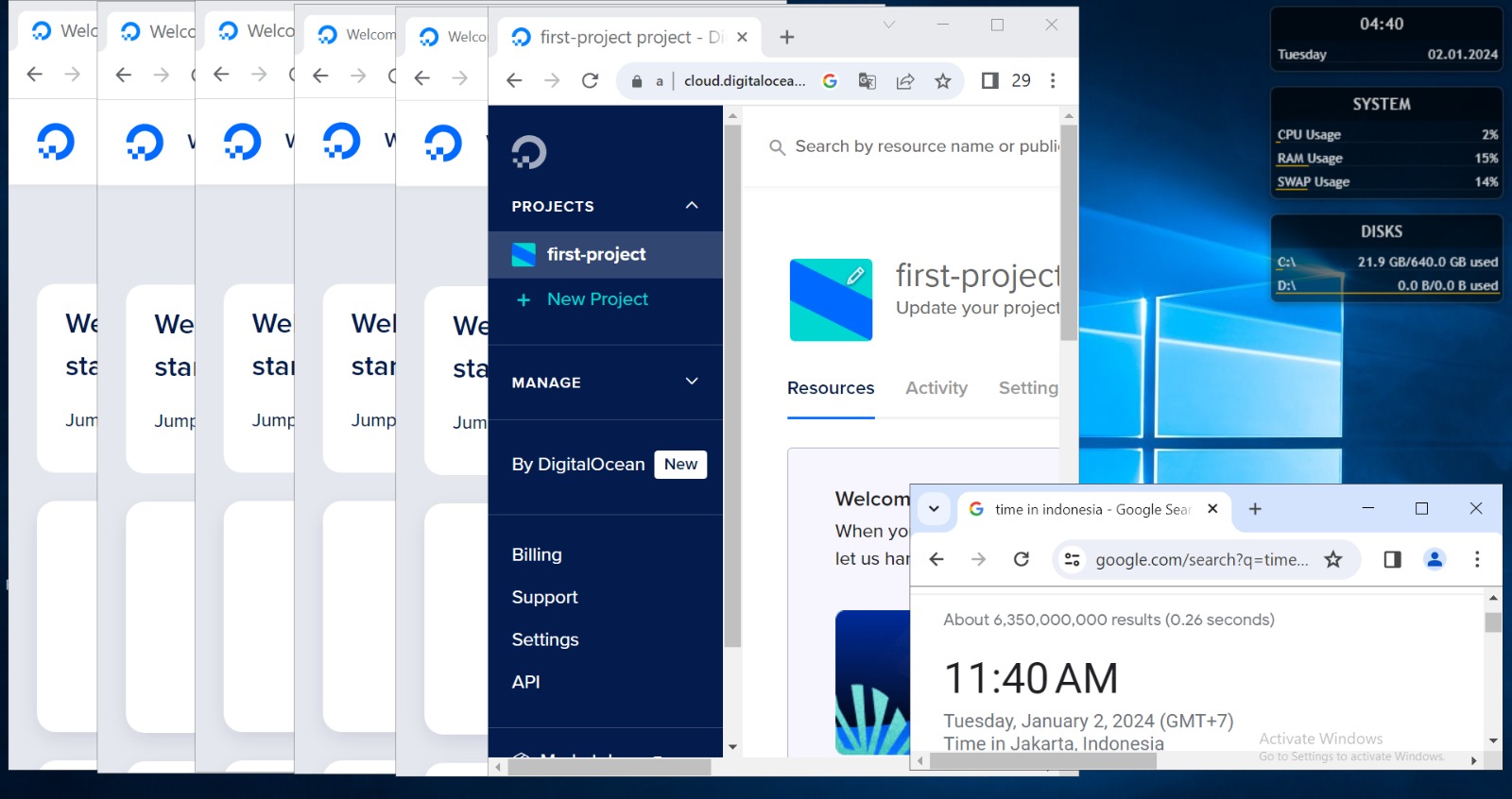Click the Google page scrollbar up arrow
Image resolution: width=1512 pixels, height=799 pixels.
coord(1493,598)
